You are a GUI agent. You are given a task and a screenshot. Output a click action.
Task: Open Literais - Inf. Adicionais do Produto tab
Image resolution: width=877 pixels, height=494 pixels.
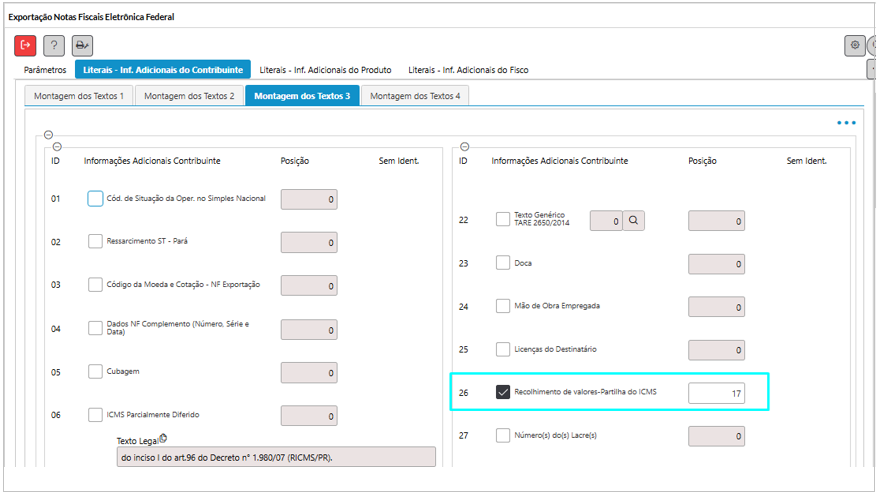coord(323,70)
